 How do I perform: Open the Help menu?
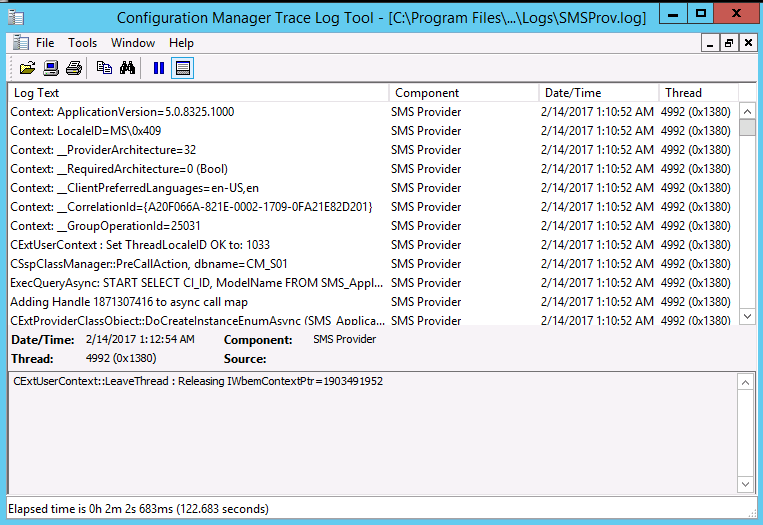181,43
